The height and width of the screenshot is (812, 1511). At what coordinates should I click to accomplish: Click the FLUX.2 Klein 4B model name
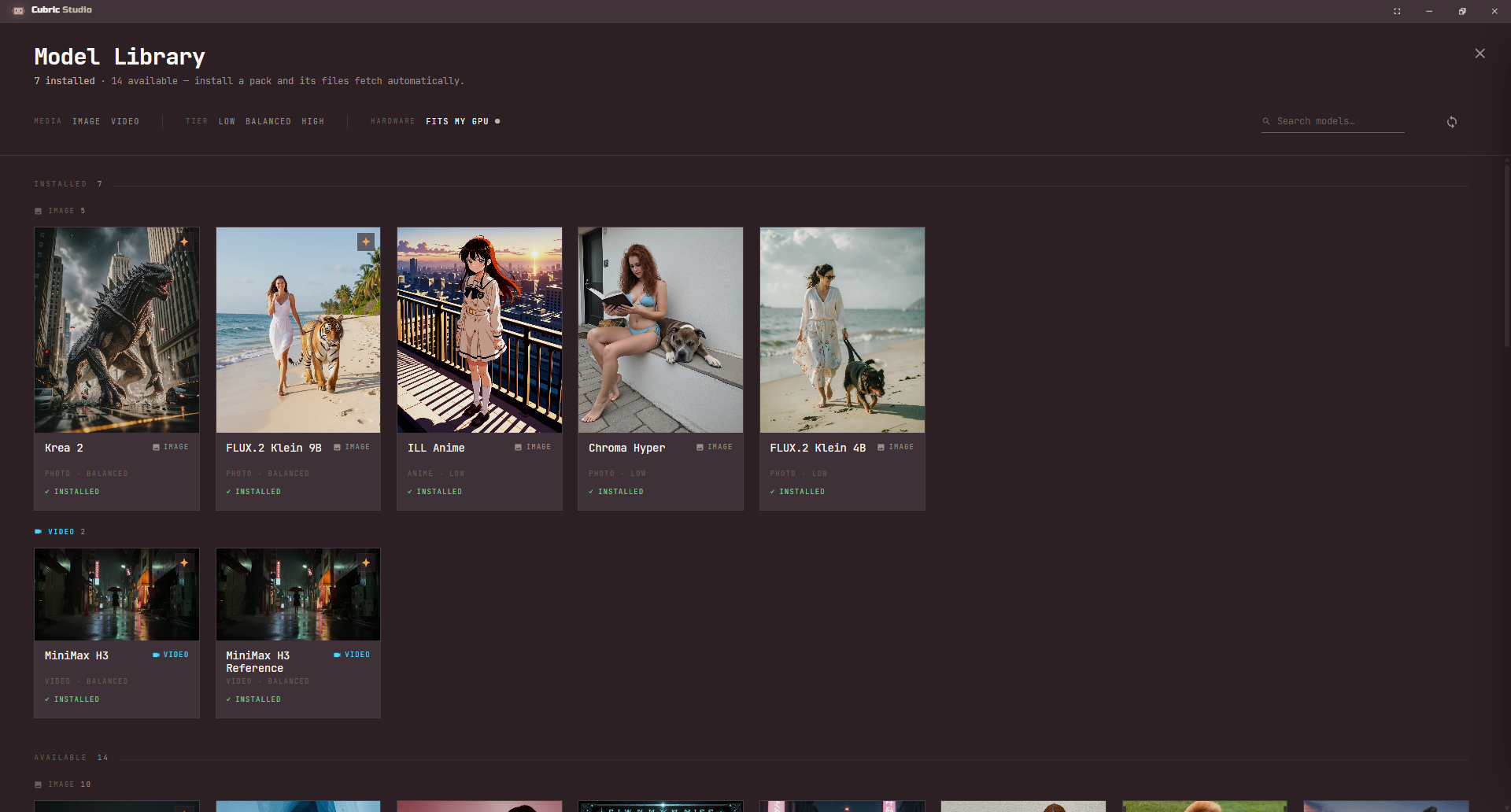click(818, 448)
